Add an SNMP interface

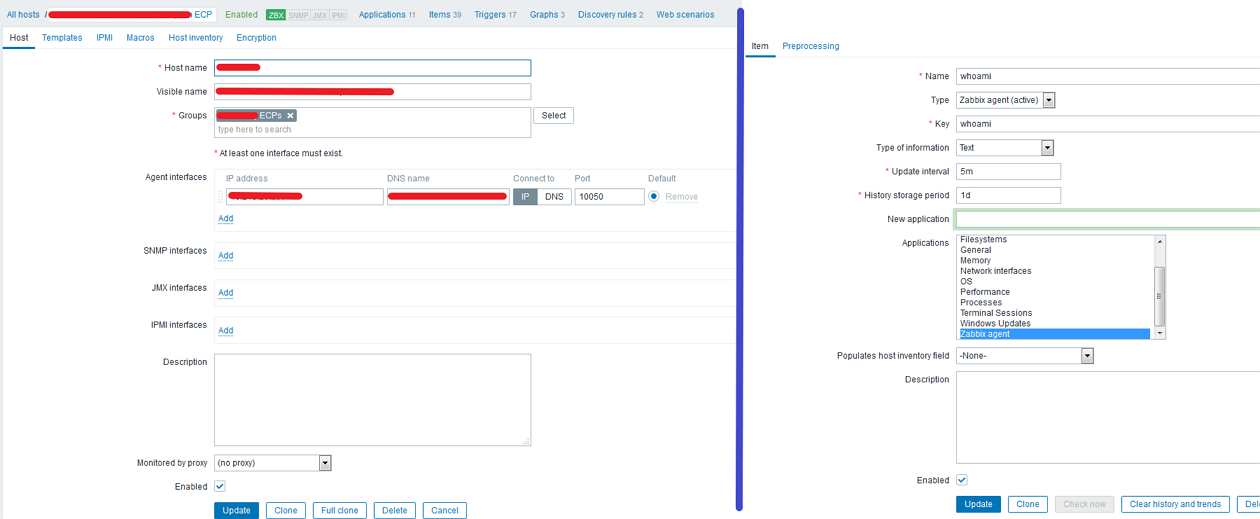tap(226, 255)
